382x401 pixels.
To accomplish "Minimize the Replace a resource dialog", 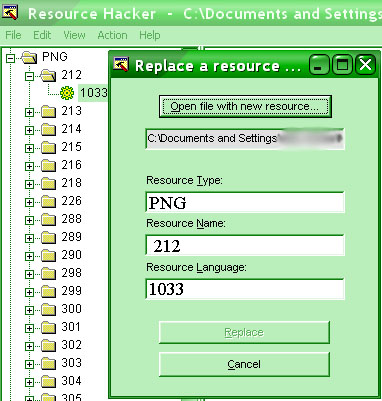I will click(x=319, y=65).
